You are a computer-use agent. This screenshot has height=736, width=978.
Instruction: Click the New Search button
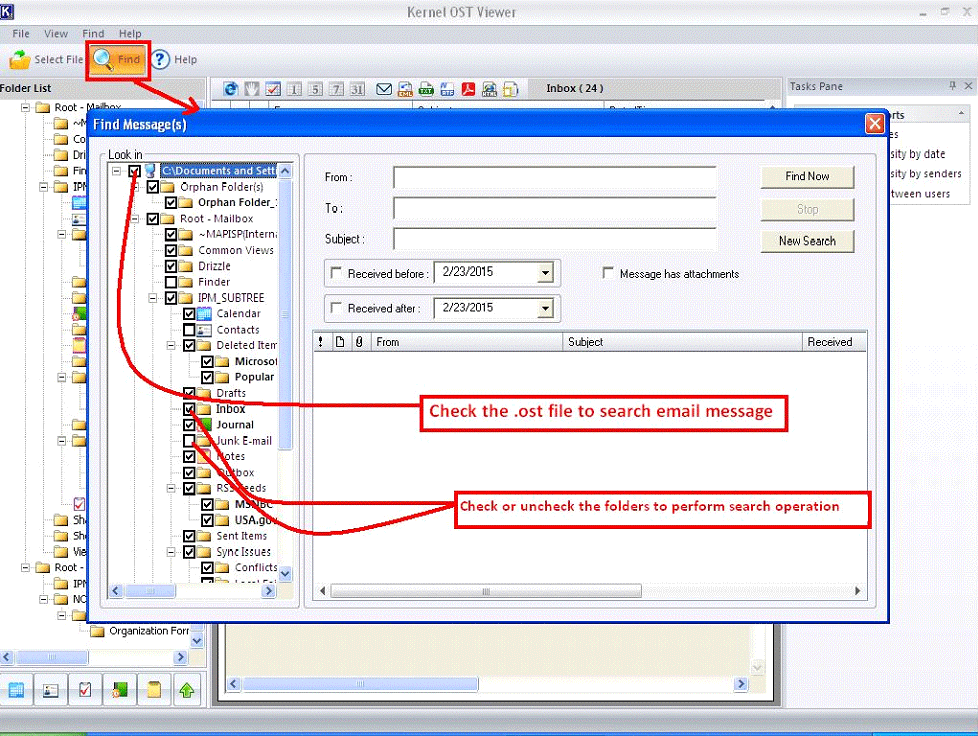[807, 241]
